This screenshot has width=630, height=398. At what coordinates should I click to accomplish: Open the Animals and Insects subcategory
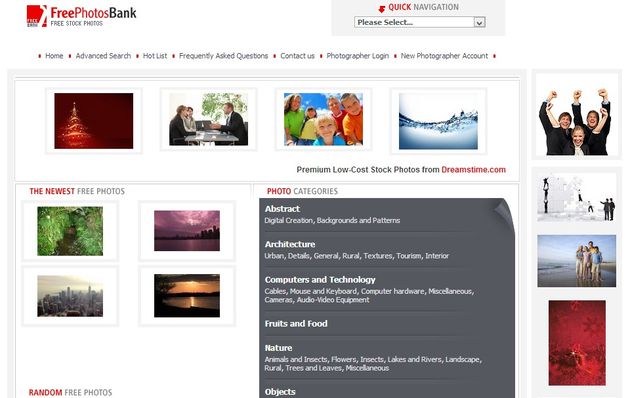(x=296, y=359)
